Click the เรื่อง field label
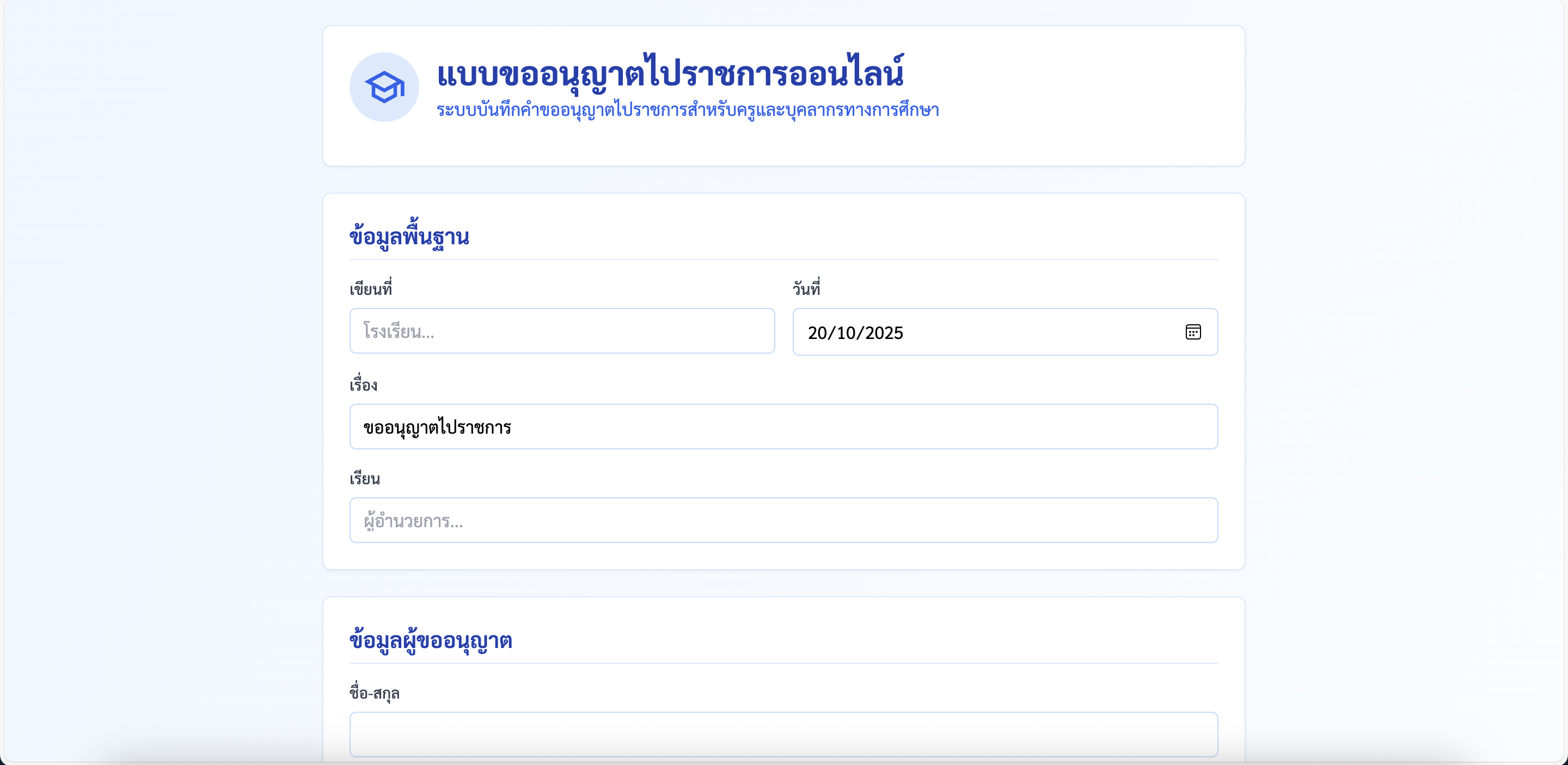The height and width of the screenshot is (765, 1568). click(363, 384)
